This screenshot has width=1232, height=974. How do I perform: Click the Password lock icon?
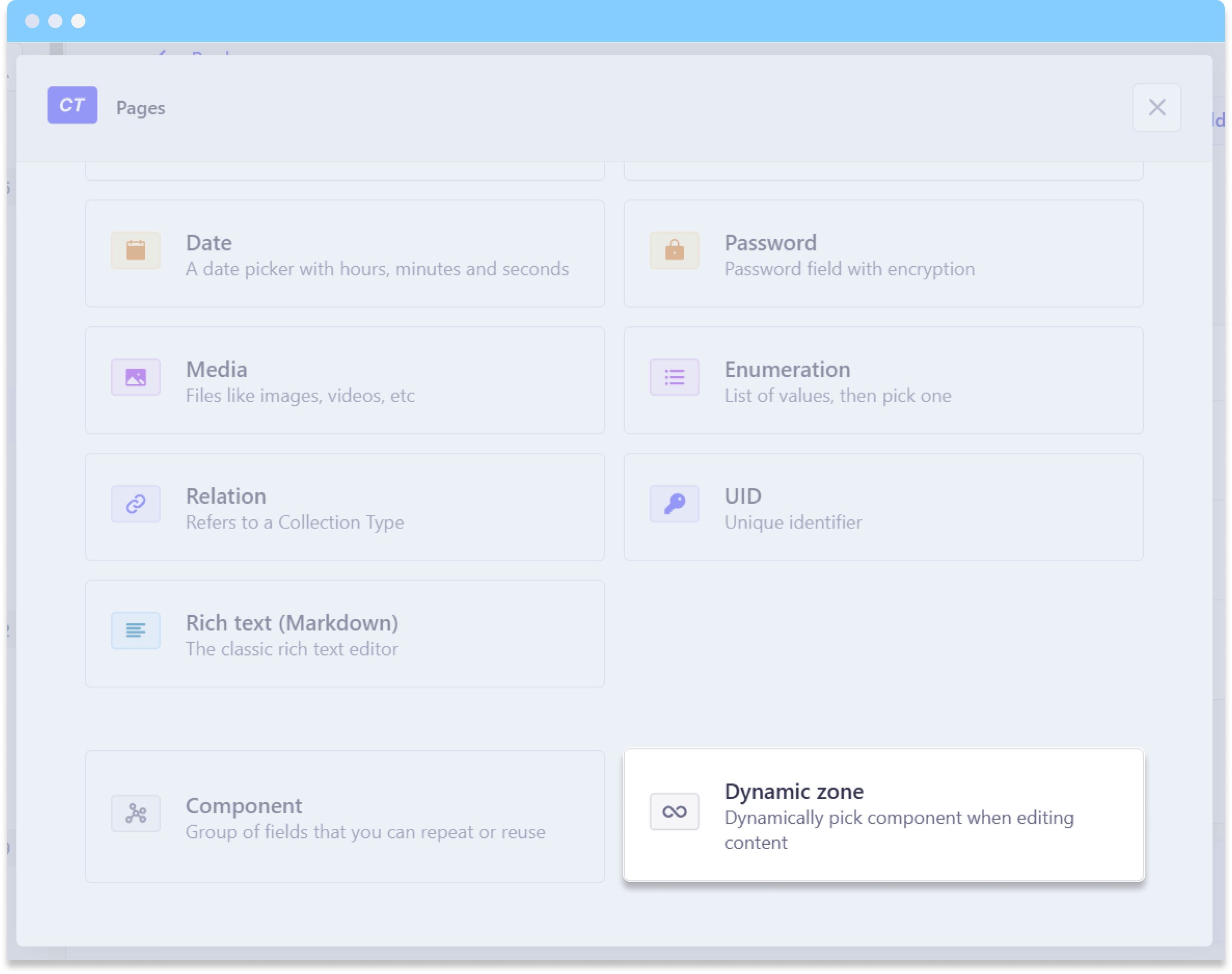pos(674,250)
